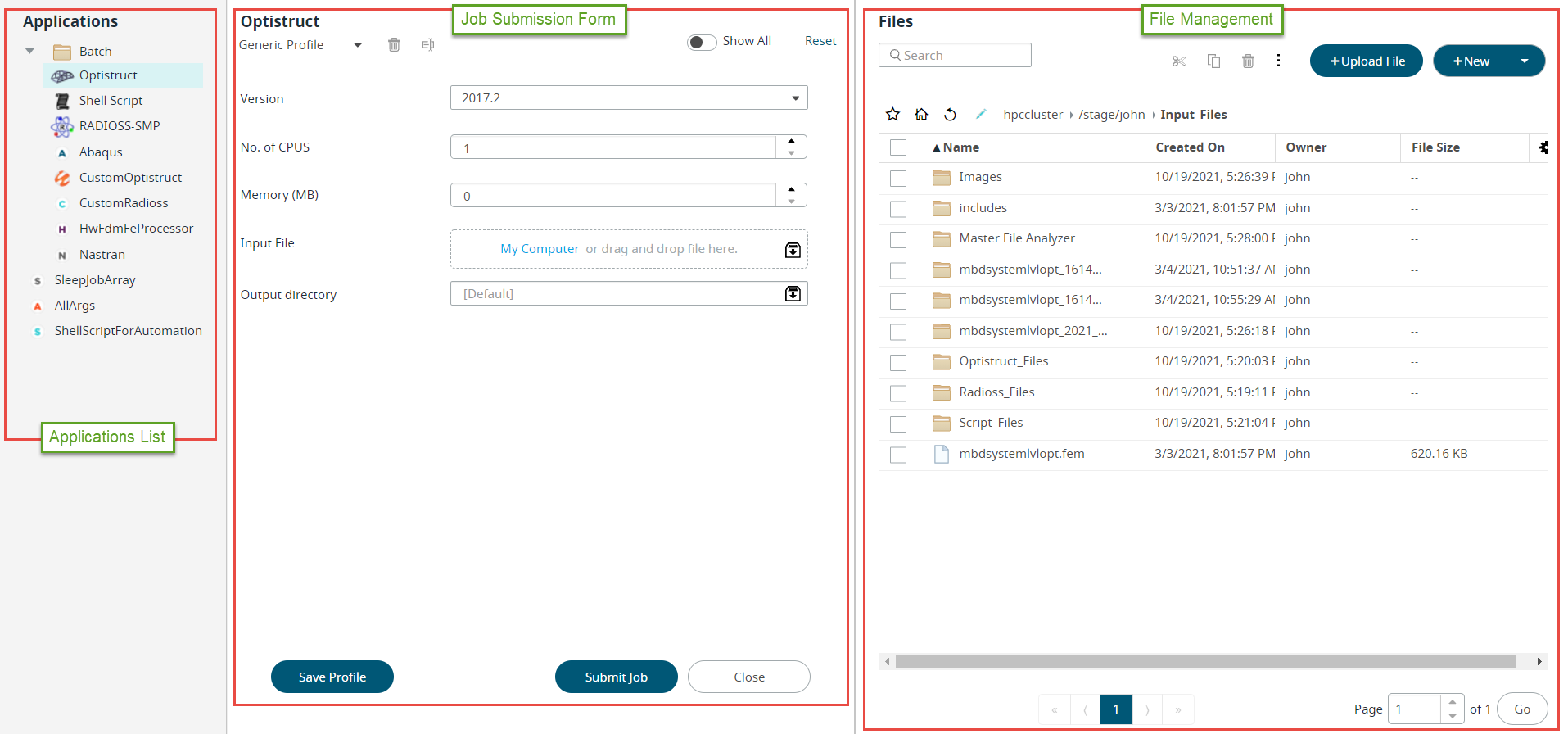Open the Version 2017.2 dropdown

pos(629,97)
